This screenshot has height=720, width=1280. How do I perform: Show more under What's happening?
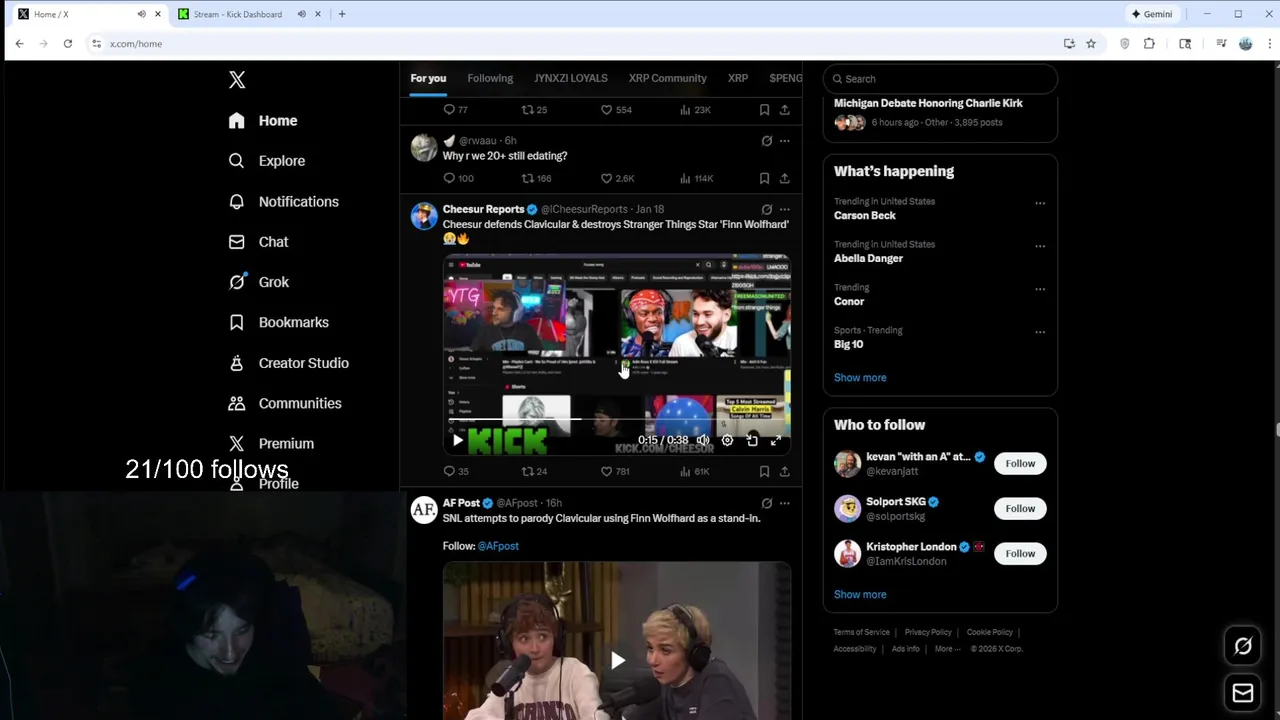coord(860,378)
